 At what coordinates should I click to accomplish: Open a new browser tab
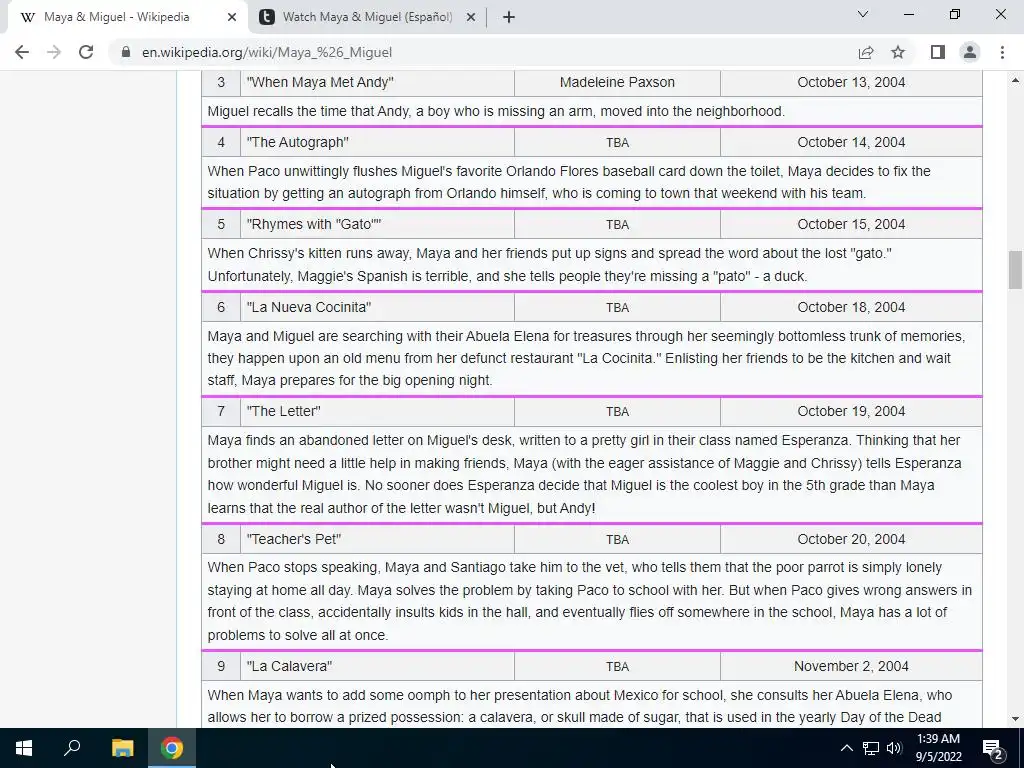509,17
